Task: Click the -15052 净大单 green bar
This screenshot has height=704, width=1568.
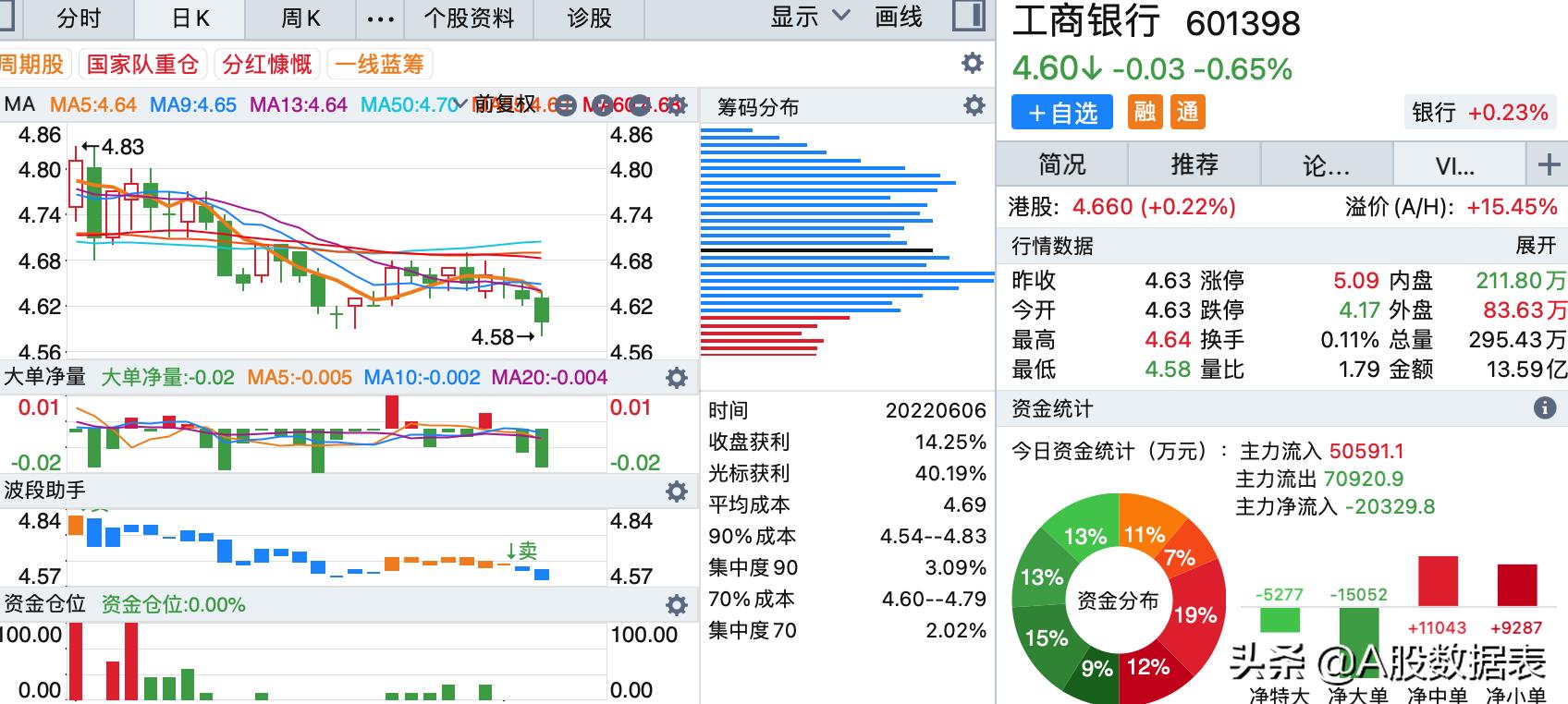Action: pyautogui.click(x=1358, y=643)
